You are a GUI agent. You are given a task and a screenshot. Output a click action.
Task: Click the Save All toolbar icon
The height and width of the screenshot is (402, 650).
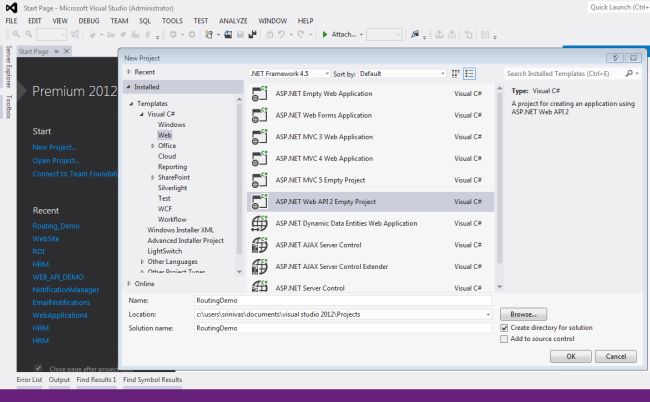[252, 34]
